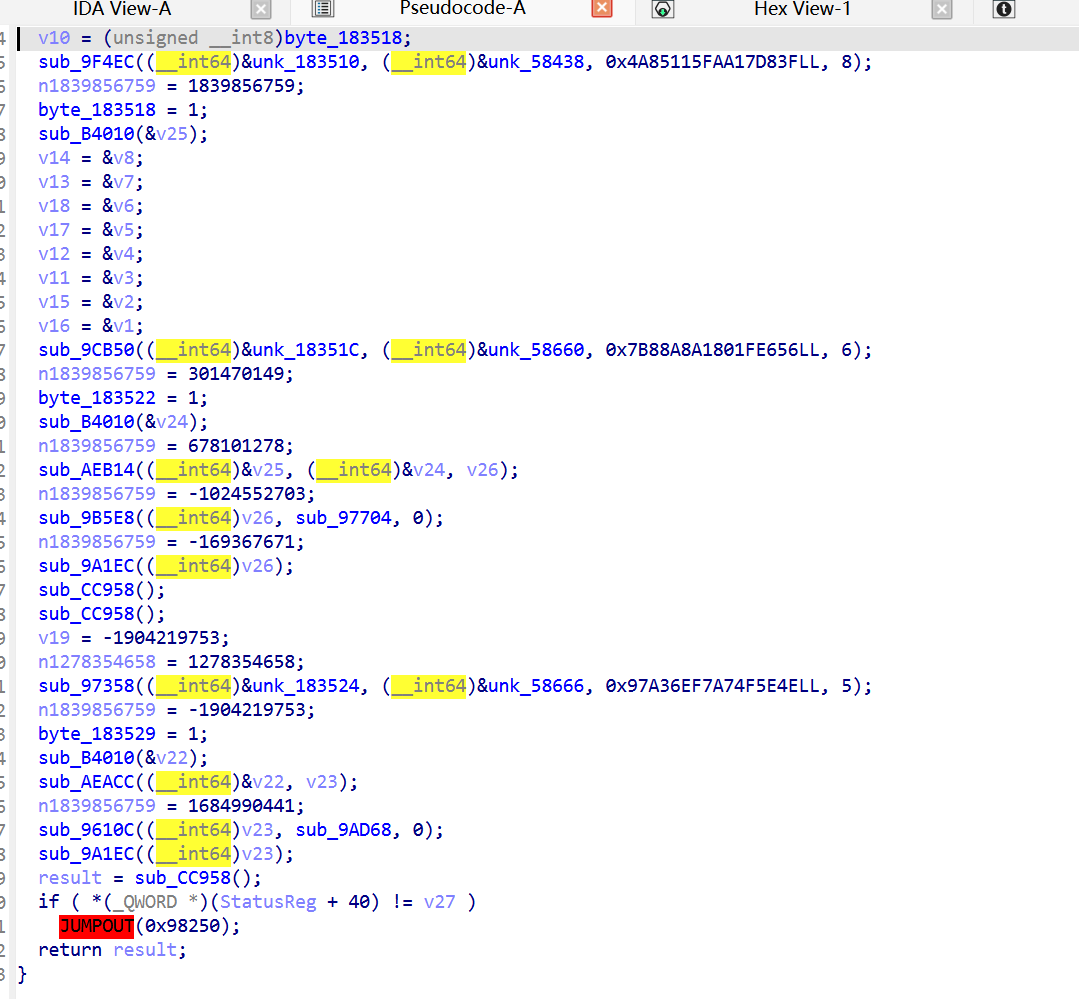Click byte_183522 assignment variable
This screenshot has height=999, width=1079.
97,398
